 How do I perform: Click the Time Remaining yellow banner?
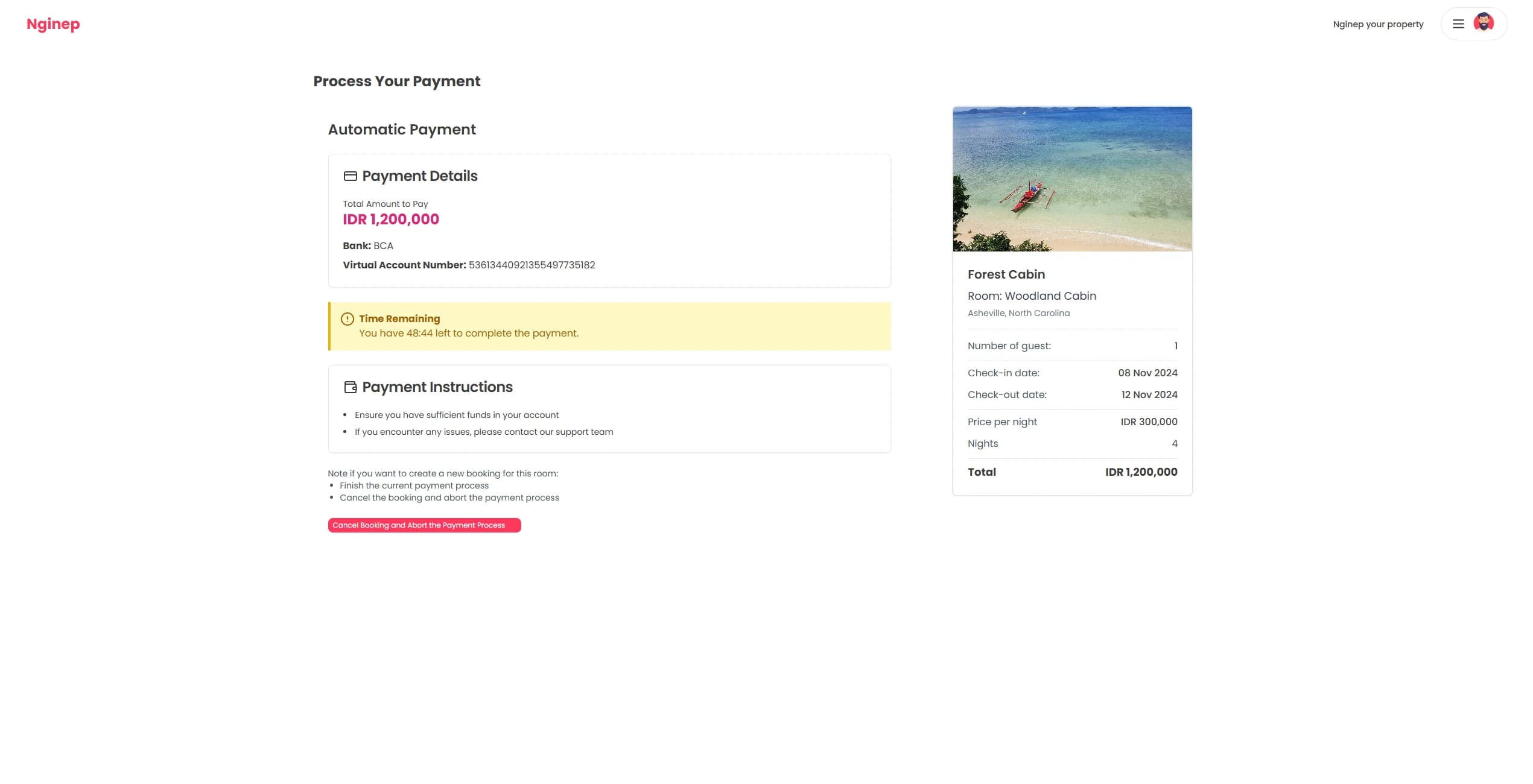[x=609, y=326]
